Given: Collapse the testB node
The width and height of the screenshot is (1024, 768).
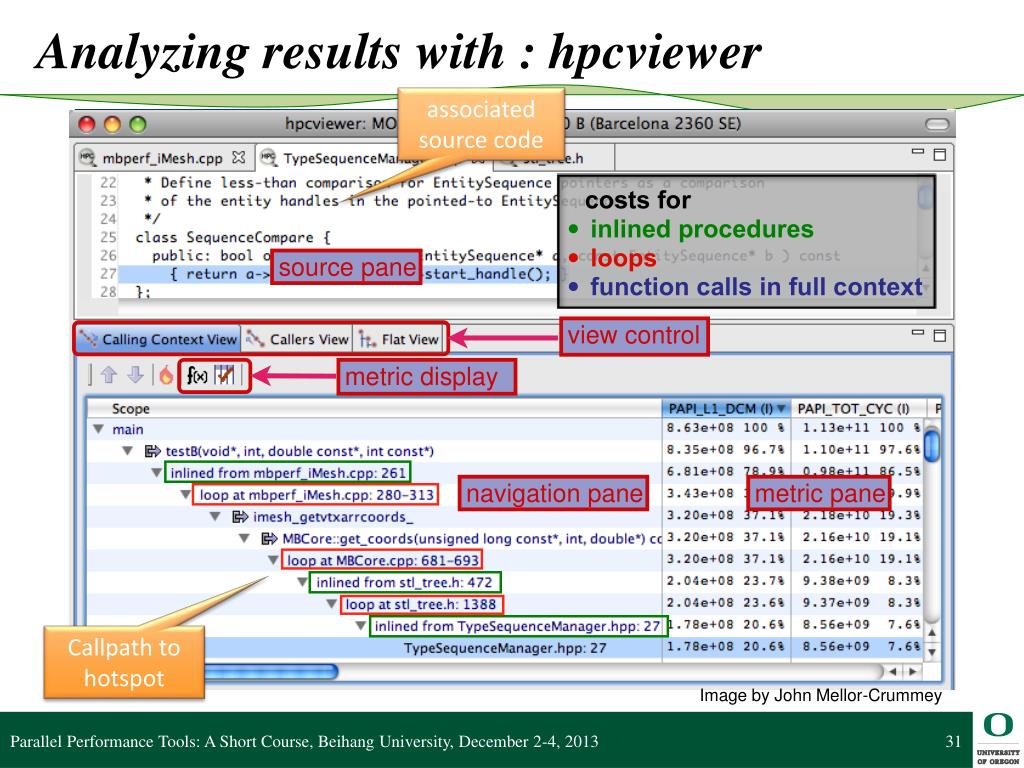Looking at the screenshot, I should [128, 451].
